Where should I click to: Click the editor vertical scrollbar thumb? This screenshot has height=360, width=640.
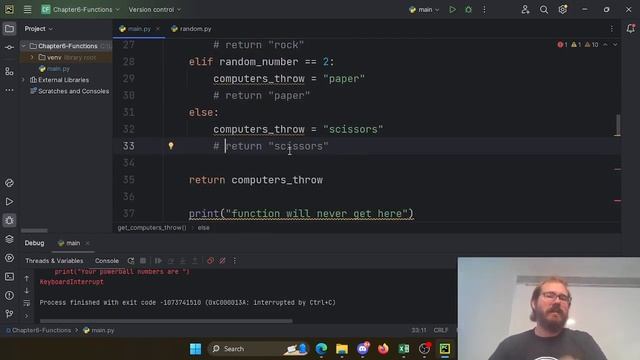pos(618,125)
